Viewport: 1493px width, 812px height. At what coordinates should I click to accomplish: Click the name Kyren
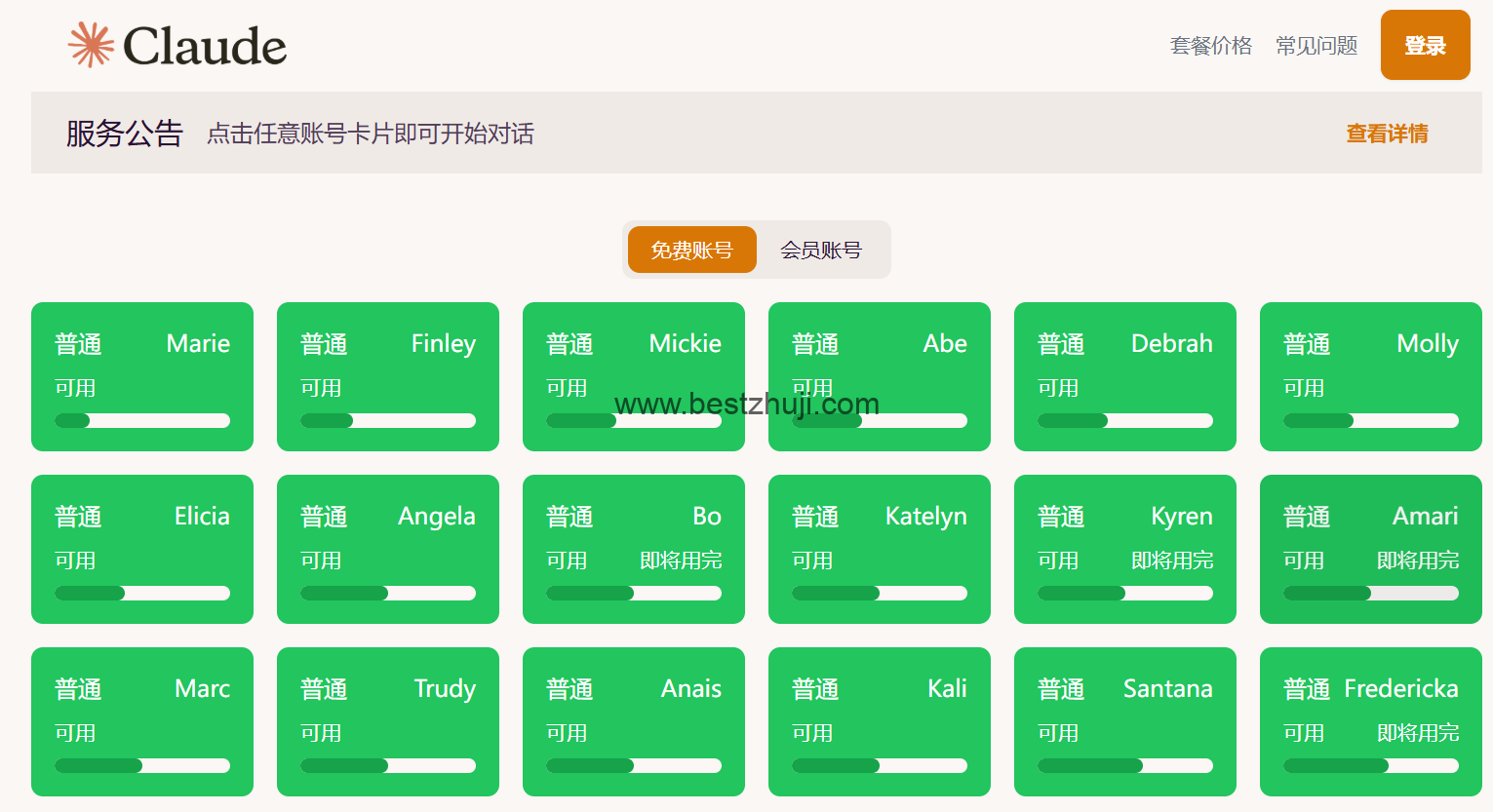pyautogui.click(x=1181, y=517)
